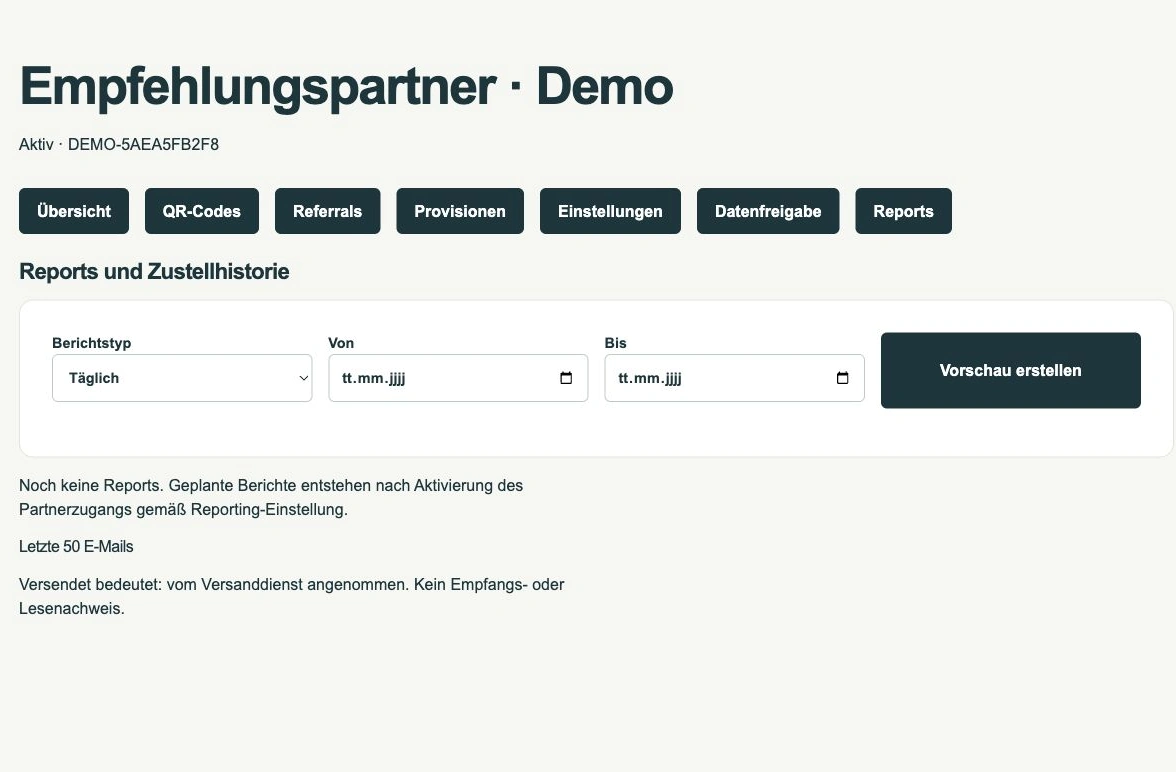Viewport: 1176px width, 772px height.
Task: Click the Noch keine Reports notice text
Action: point(271,497)
